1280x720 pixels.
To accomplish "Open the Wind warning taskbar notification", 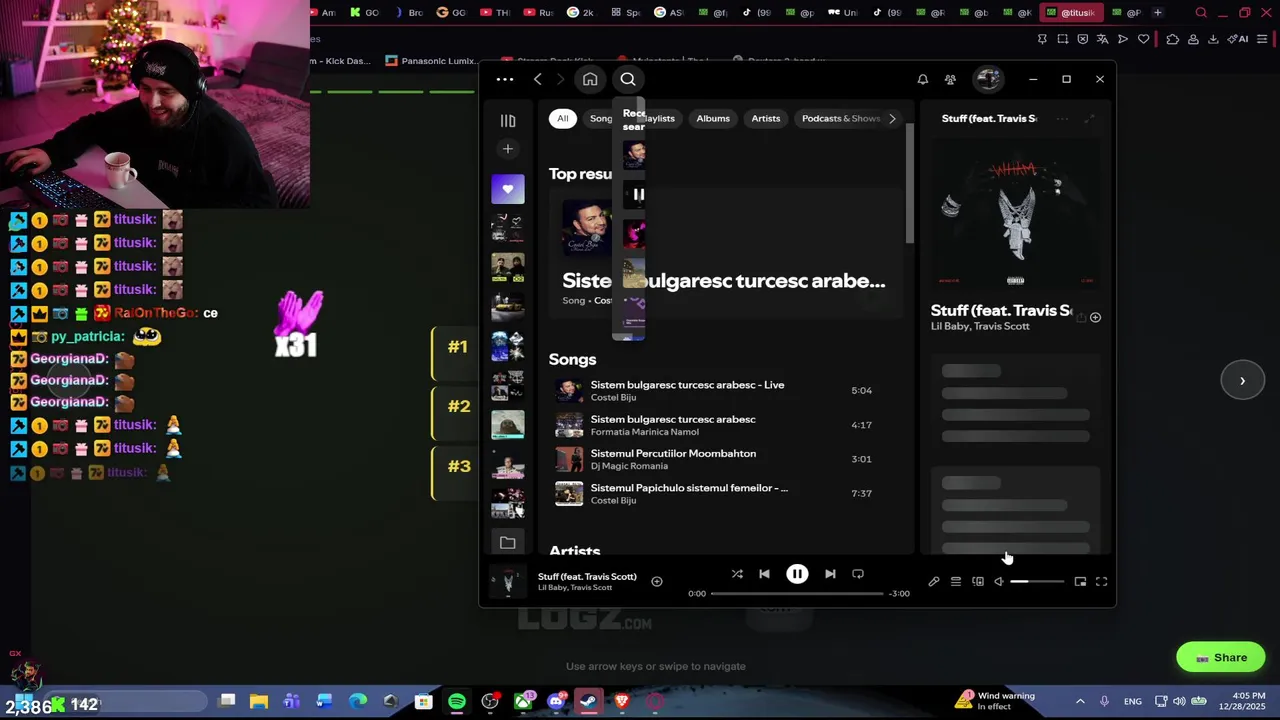I will (x=995, y=701).
